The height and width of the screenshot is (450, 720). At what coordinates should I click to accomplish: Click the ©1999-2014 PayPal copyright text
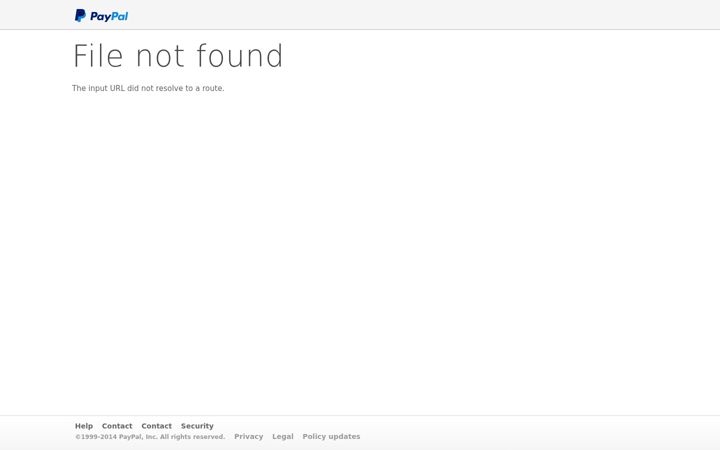(150, 437)
